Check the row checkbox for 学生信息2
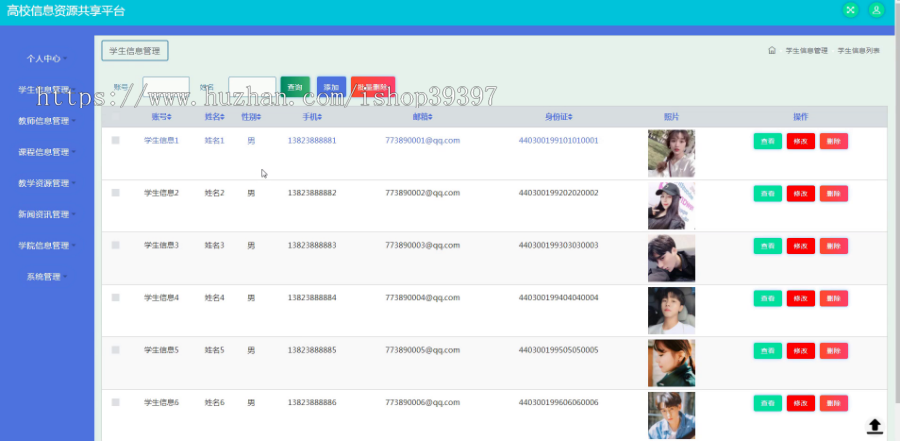 (115, 193)
